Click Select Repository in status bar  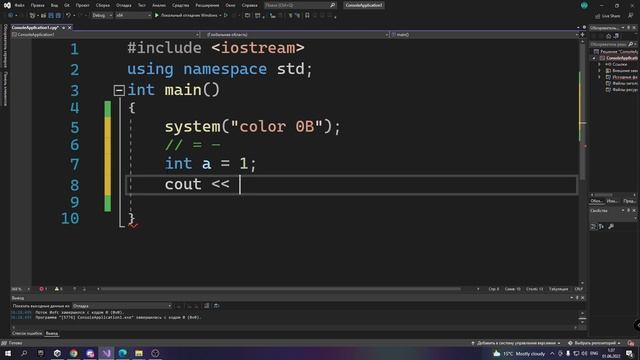(594, 343)
